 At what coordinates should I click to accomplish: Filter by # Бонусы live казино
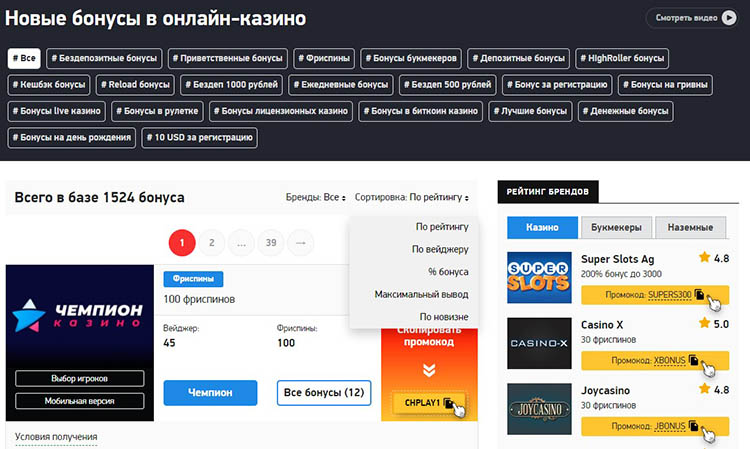coord(56,111)
